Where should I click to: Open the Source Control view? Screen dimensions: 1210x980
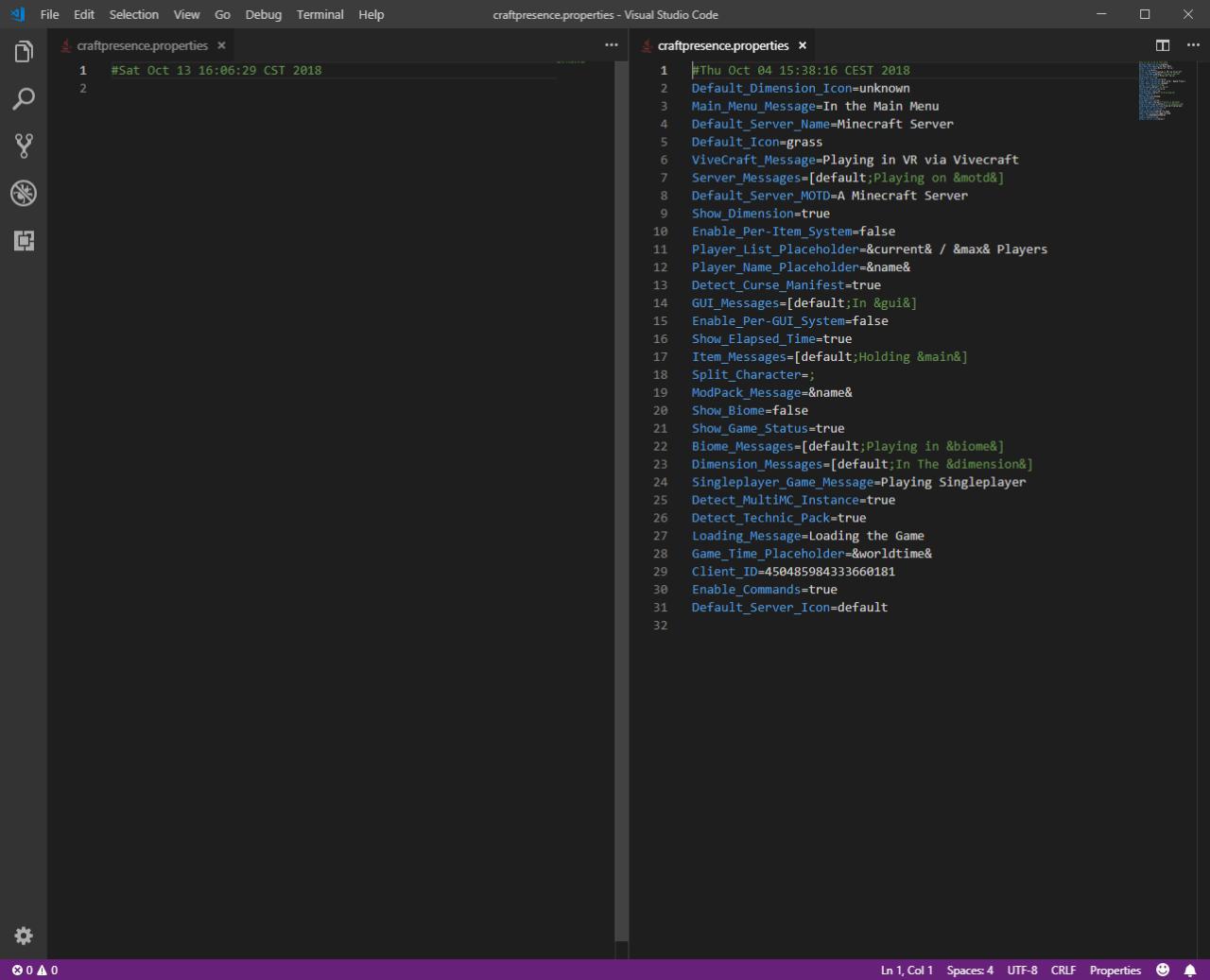(24, 146)
